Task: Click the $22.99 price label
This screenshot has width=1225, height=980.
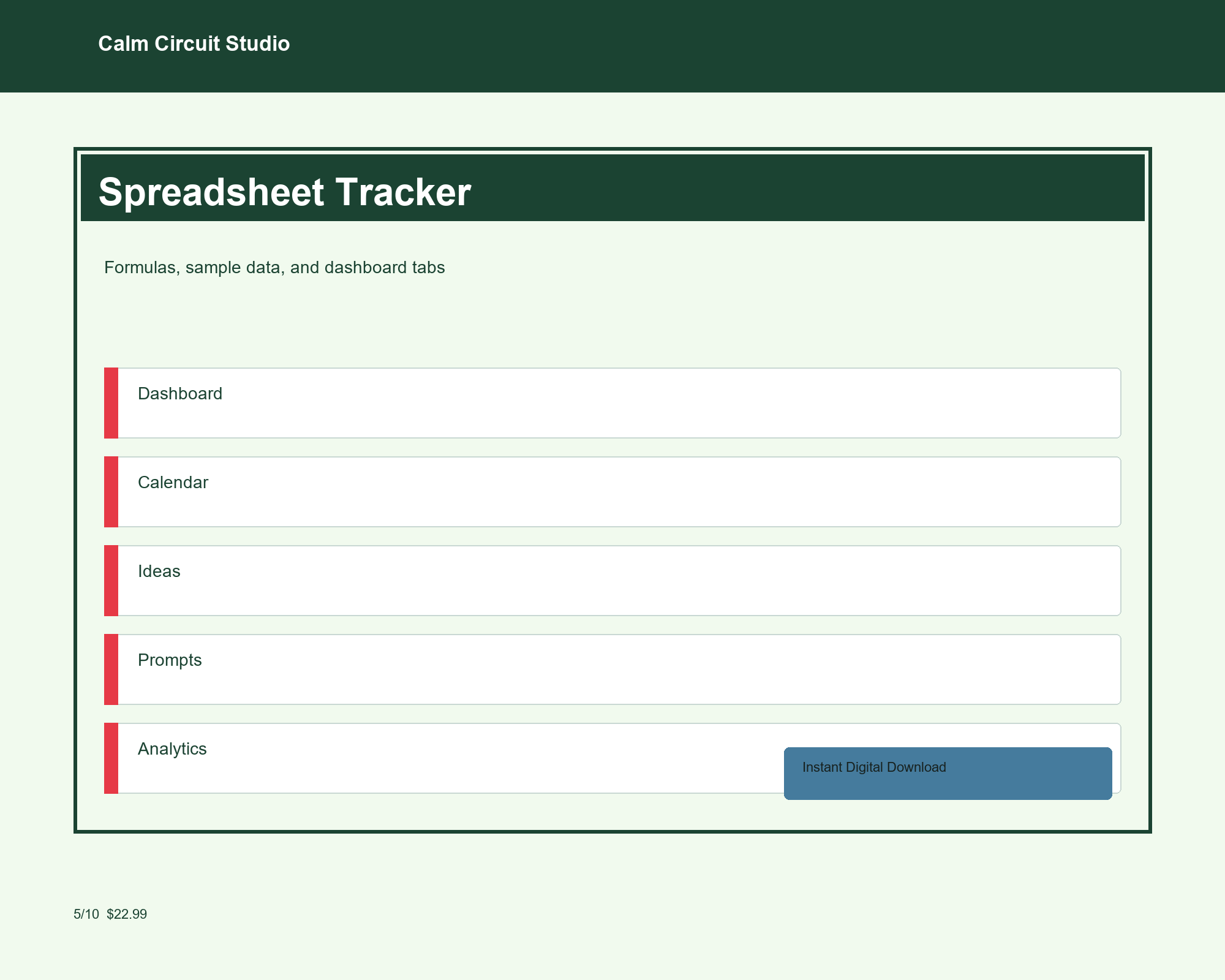Action: click(127, 914)
